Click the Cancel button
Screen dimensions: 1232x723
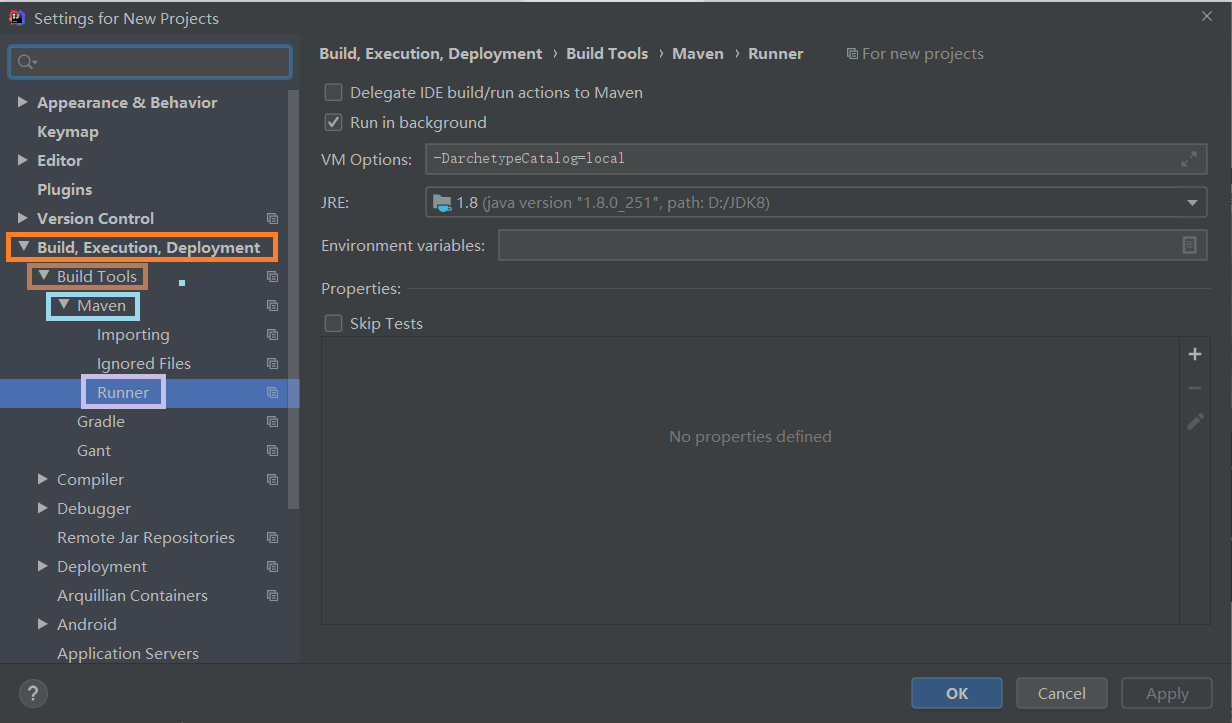[1062, 693]
